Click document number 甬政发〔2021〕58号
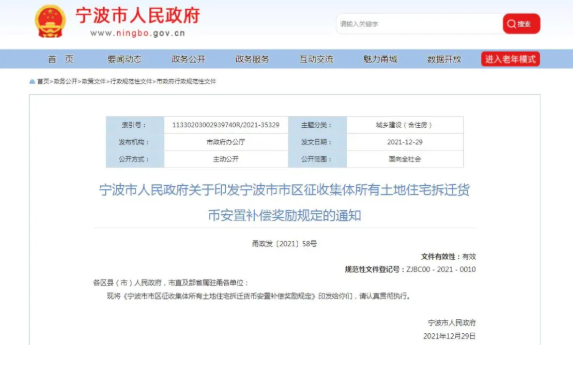 coord(284,243)
